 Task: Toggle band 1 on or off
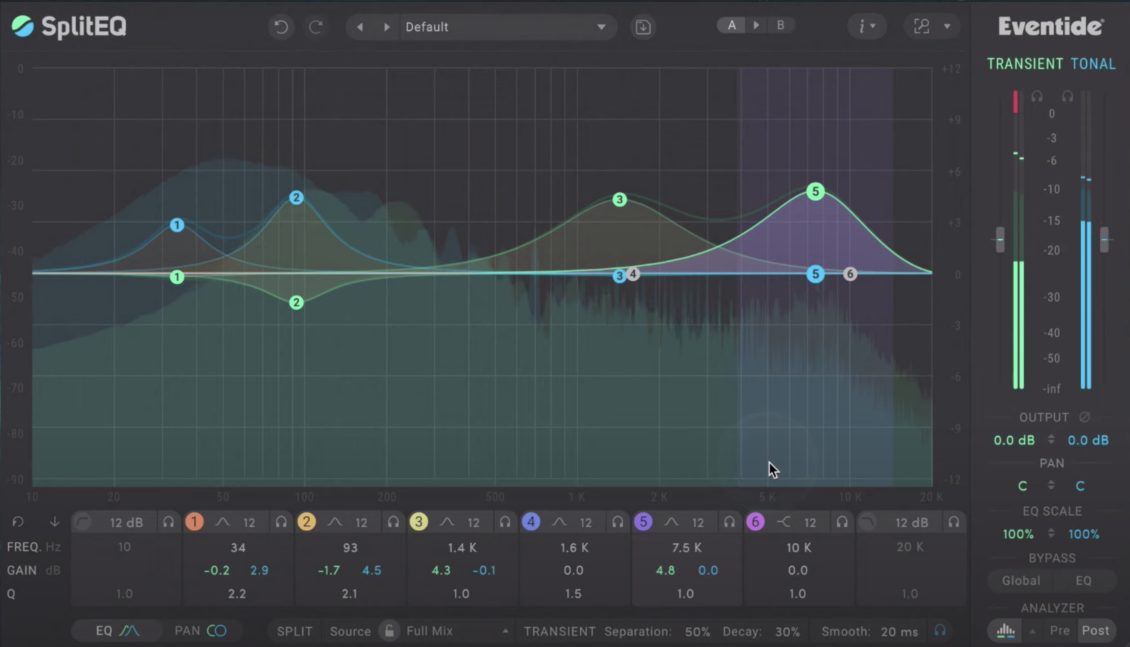click(x=194, y=522)
